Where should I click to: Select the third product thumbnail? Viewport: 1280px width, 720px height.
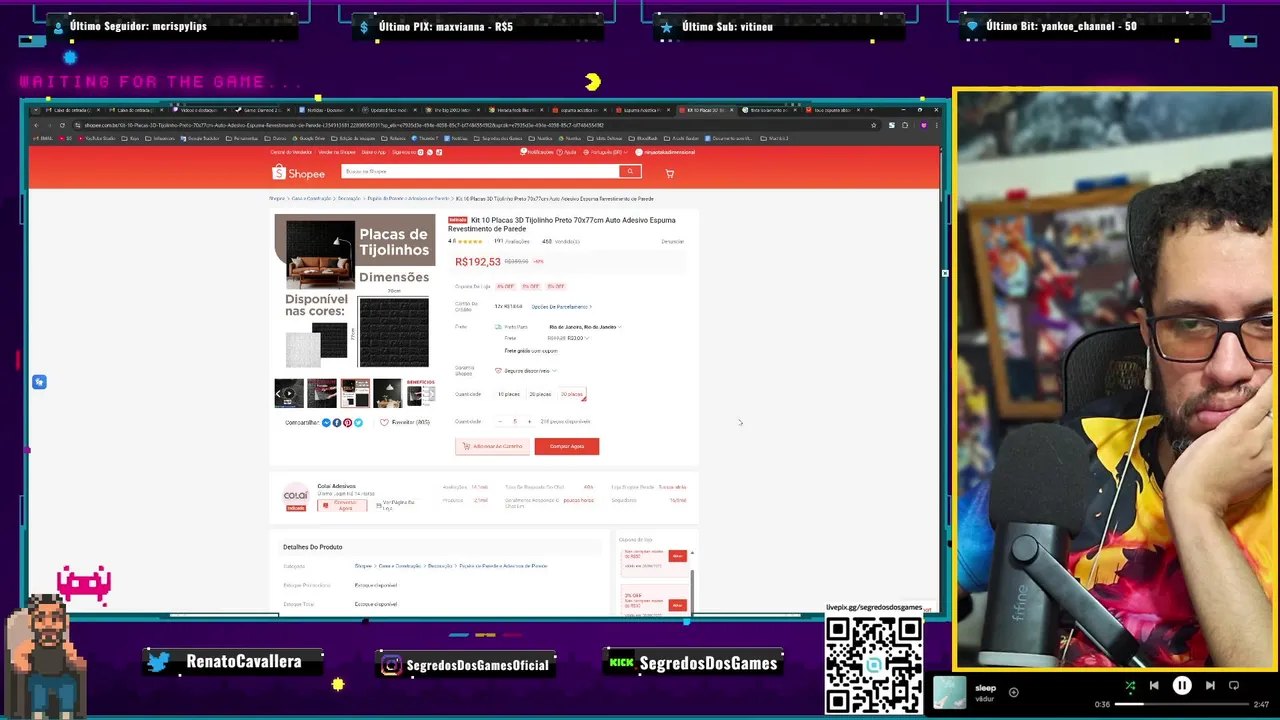click(x=355, y=393)
